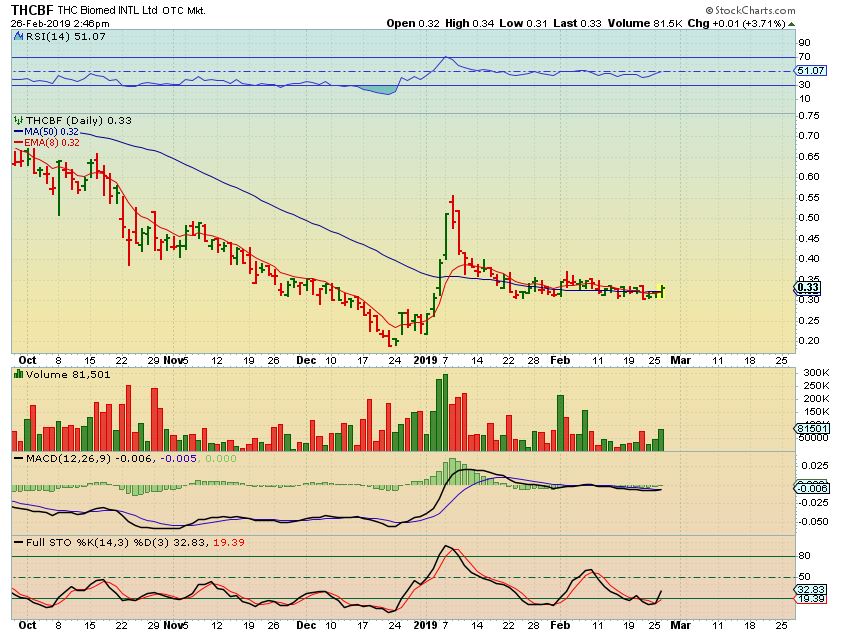
Task: Click the candlestick icon beside THCBF (Daily)
Action: (x=18, y=121)
